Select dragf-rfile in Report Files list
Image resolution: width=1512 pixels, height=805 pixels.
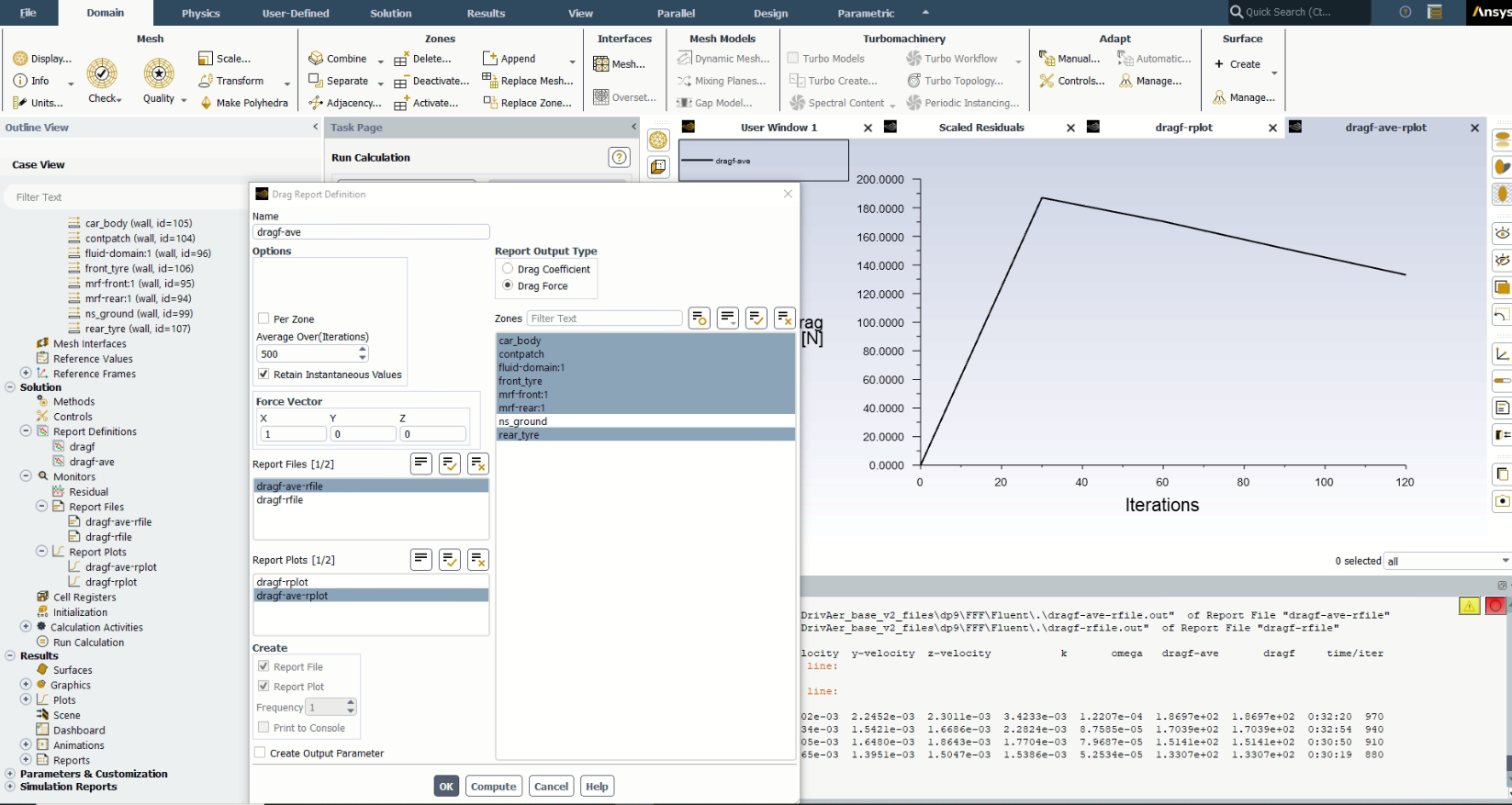371,499
